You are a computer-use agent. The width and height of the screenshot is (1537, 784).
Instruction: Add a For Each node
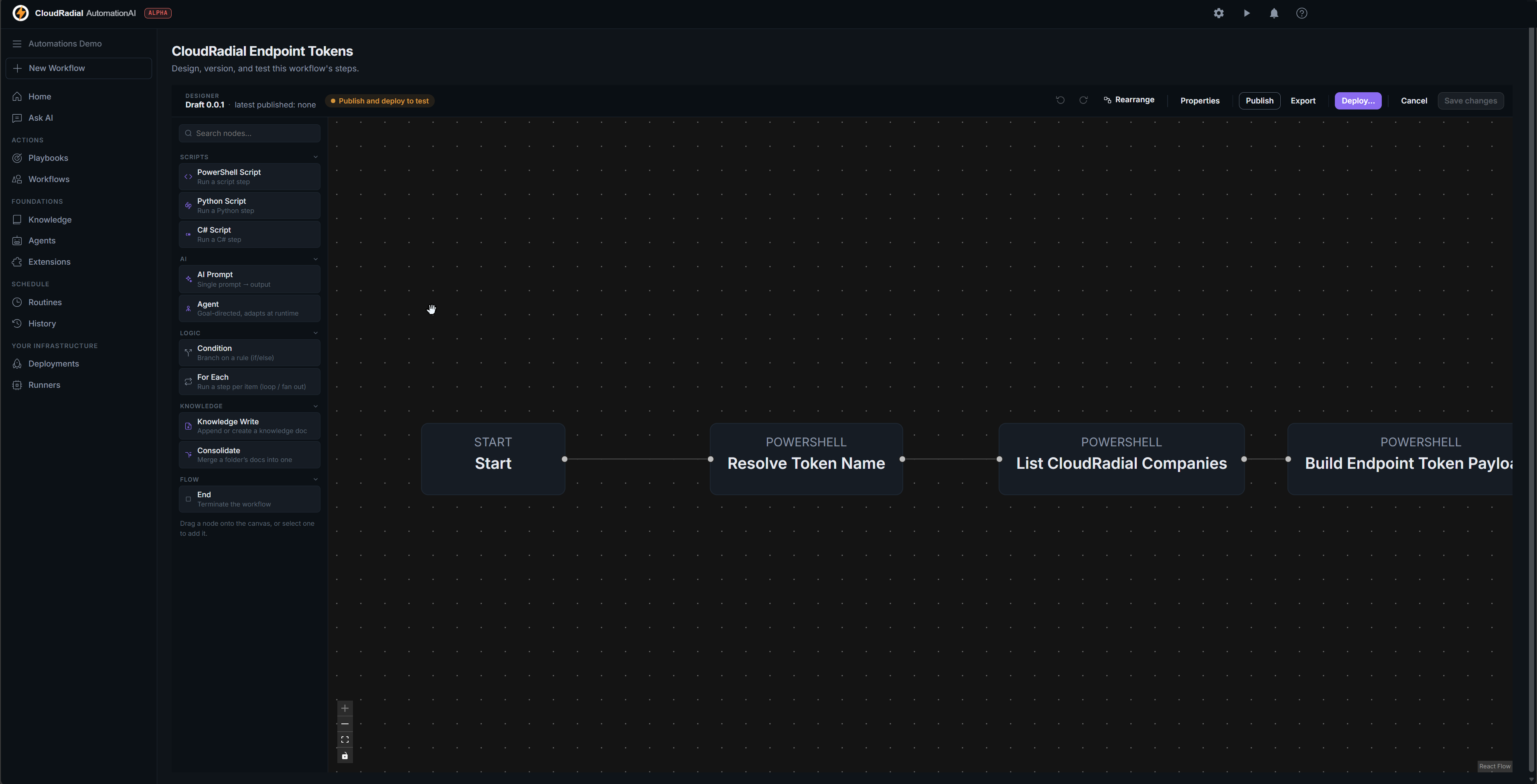point(249,382)
